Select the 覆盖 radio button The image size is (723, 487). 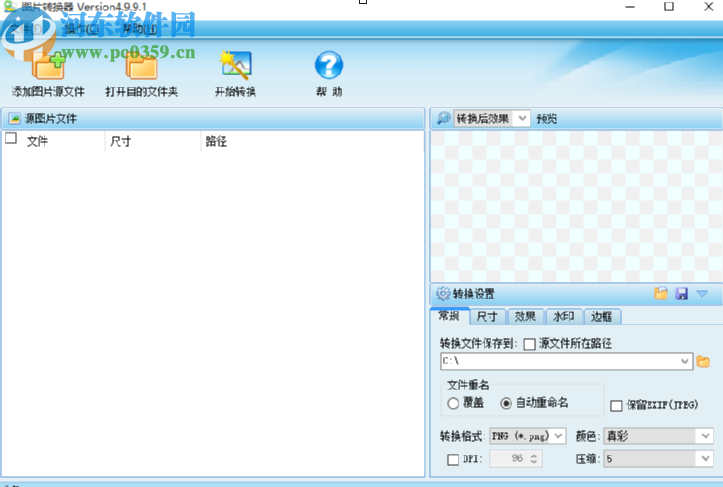453,403
